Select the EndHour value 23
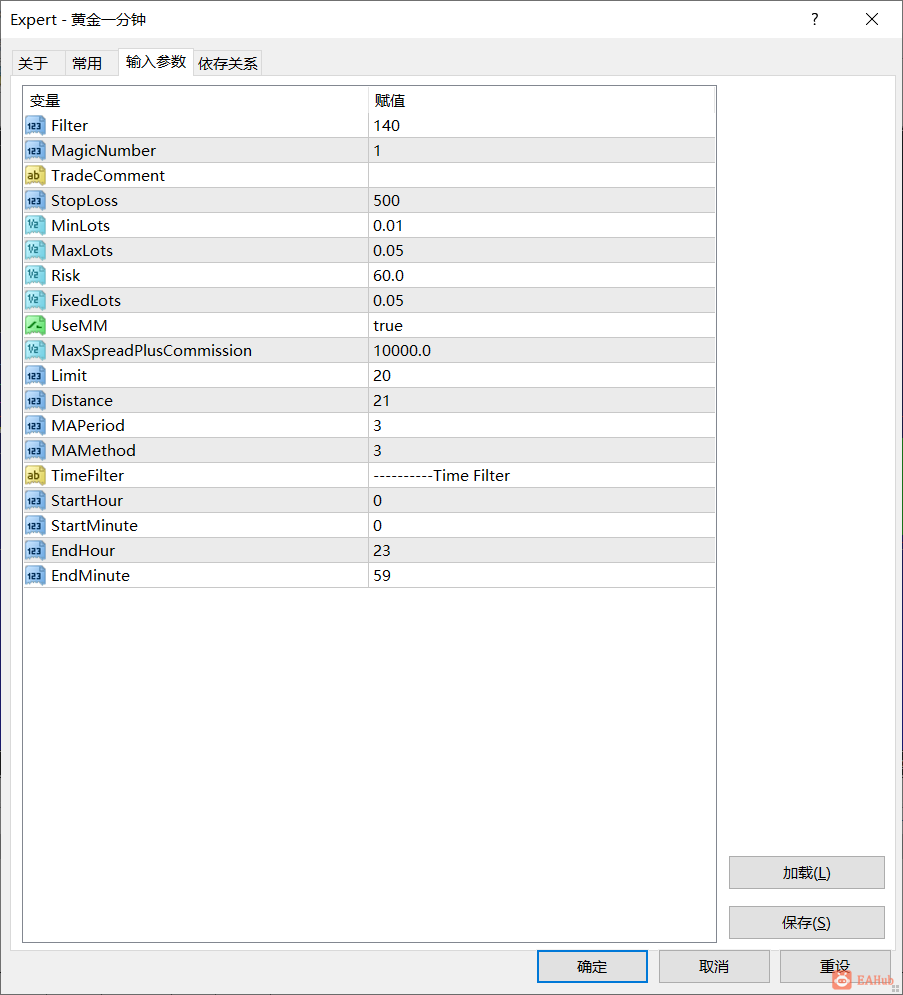This screenshot has height=995, width=903. (x=382, y=551)
